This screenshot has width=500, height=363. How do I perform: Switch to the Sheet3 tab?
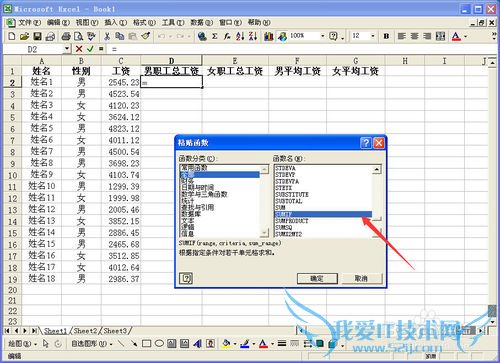point(115,331)
